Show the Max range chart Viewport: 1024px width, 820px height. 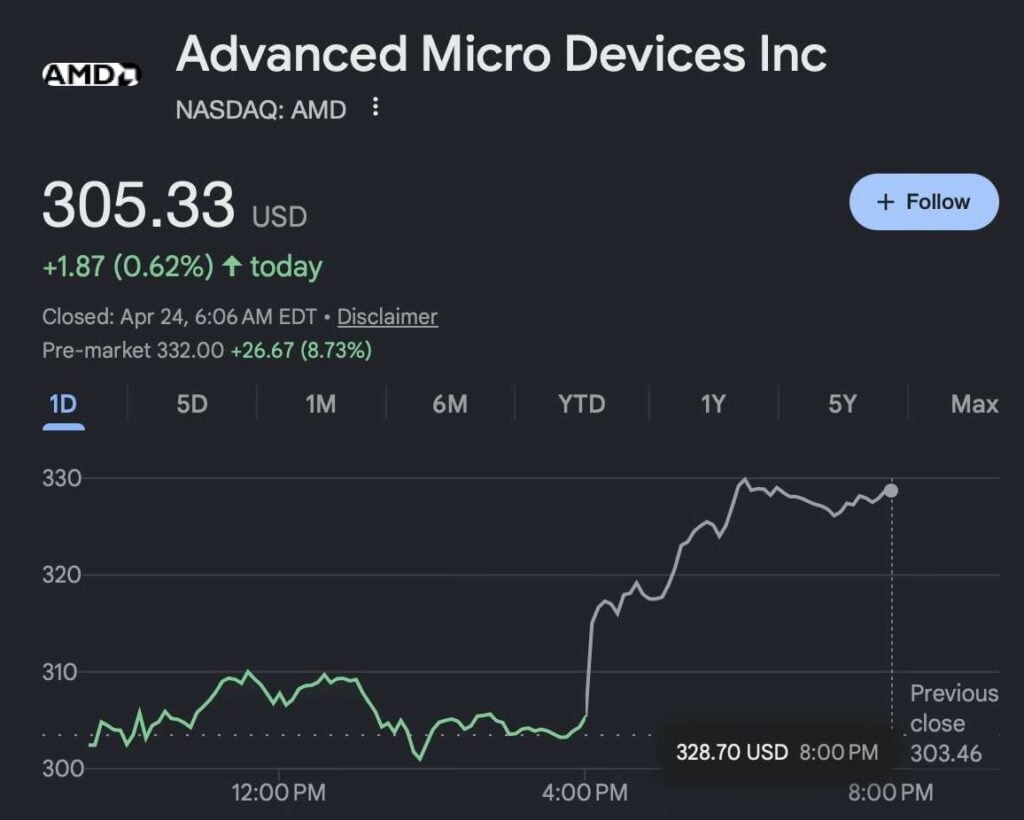point(974,404)
